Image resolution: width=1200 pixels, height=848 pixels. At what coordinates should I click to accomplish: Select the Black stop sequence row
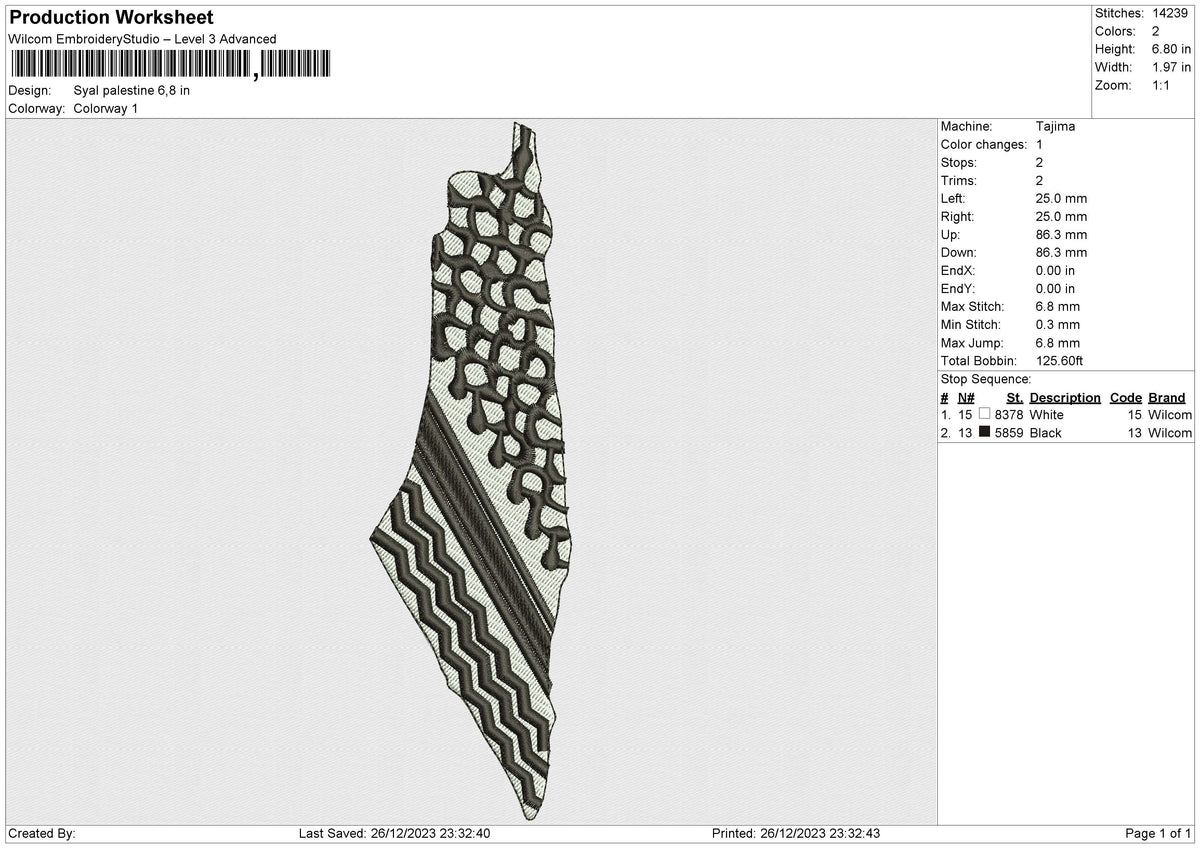coord(1066,432)
